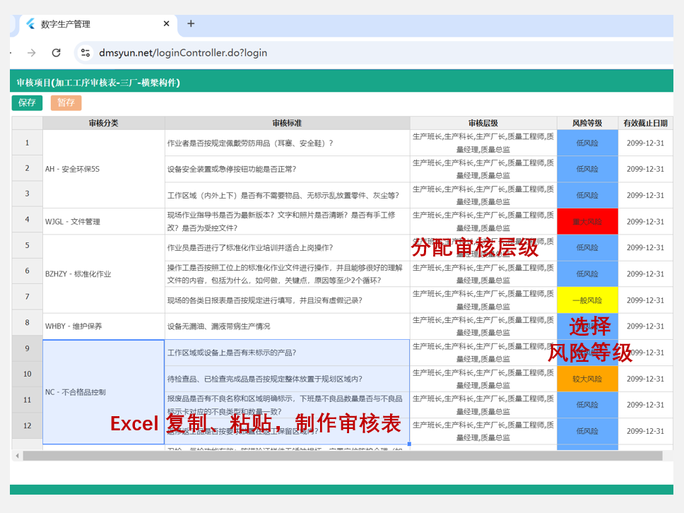Open the red 重大风险 risk level cell
This screenshot has height=513, width=684.
coord(587,221)
